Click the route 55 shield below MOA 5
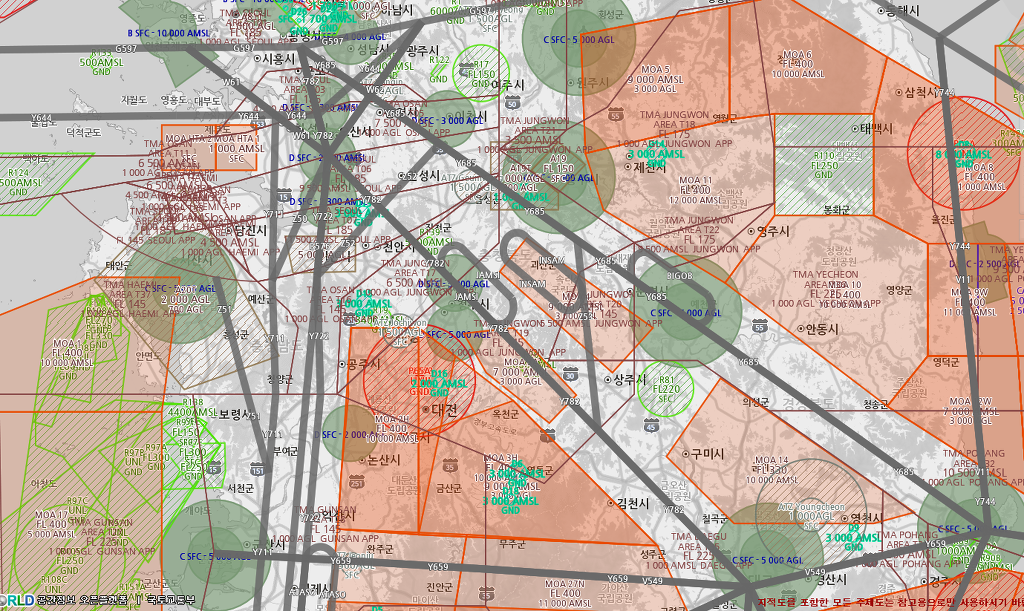This screenshot has width=1024, height=611. [615, 115]
